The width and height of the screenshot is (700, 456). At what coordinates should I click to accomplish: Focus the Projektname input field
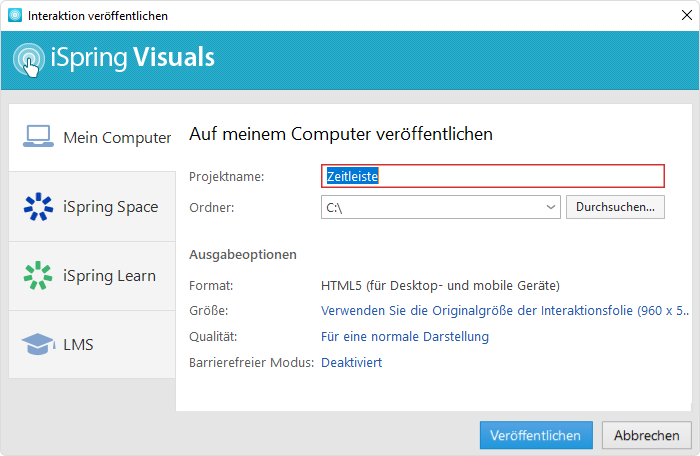[493, 176]
